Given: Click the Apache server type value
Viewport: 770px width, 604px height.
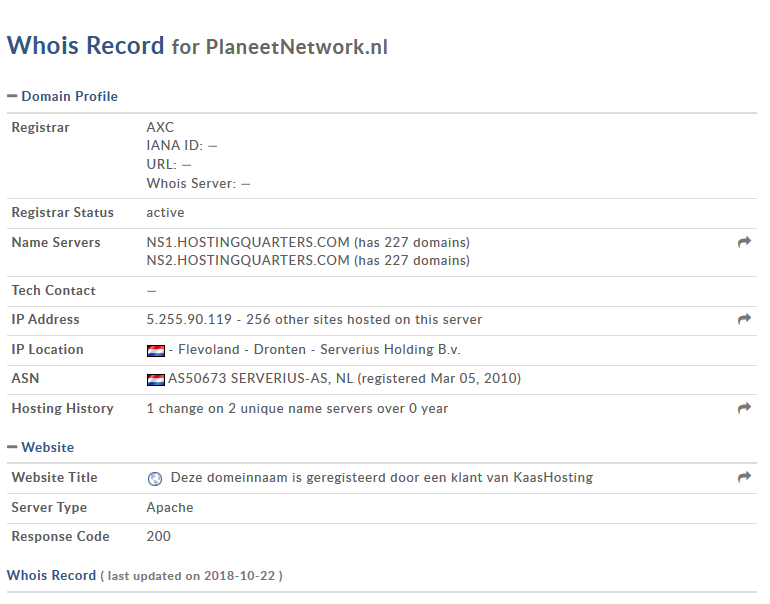Looking at the screenshot, I should [x=170, y=507].
